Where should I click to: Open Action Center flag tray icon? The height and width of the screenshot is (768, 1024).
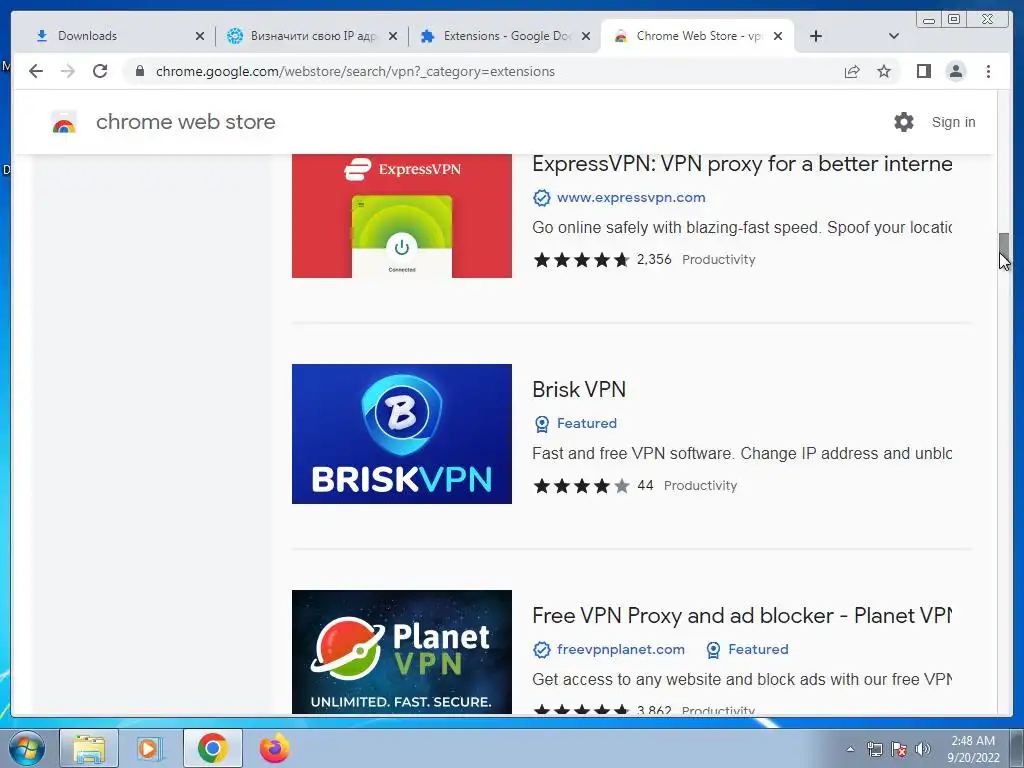click(899, 749)
